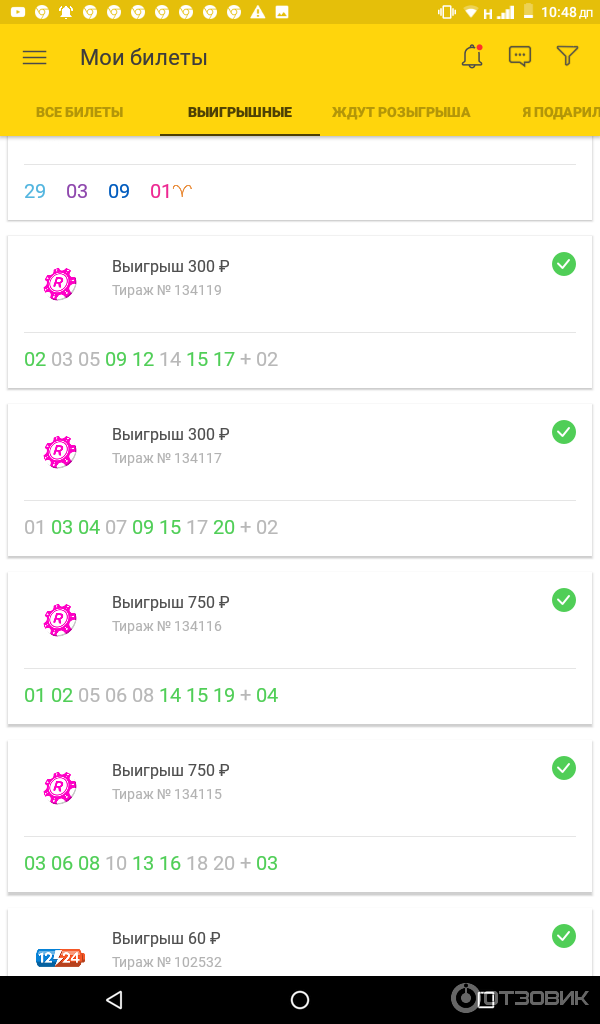
Task: Tap the 60 ₽ winning ticket Тираж № 102532
Action: (300, 942)
